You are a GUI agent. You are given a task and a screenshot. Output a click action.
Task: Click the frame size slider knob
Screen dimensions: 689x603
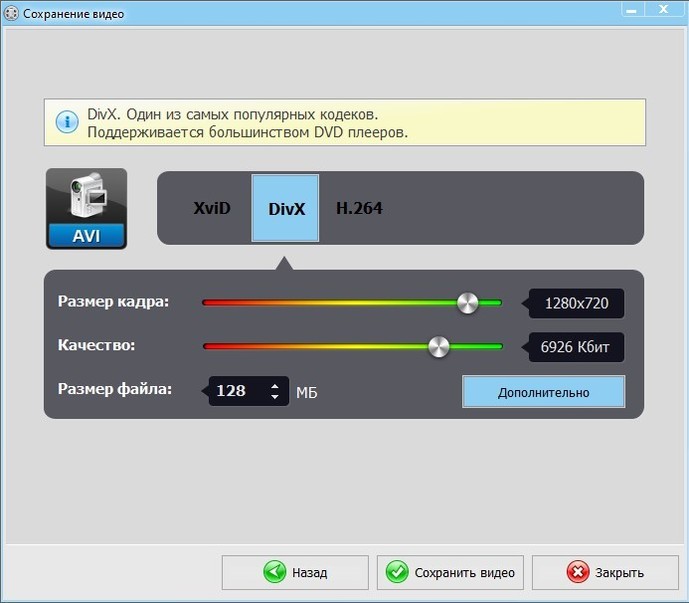[x=467, y=303]
